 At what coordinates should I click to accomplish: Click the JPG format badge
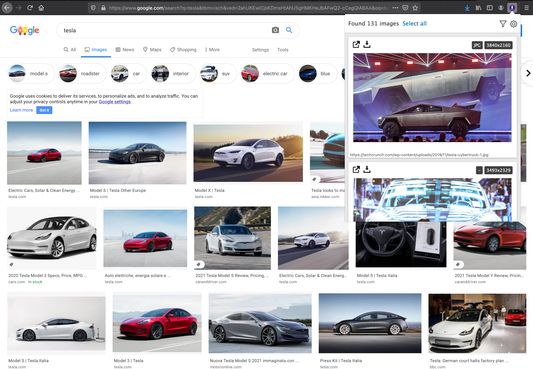tap(477, 45)
